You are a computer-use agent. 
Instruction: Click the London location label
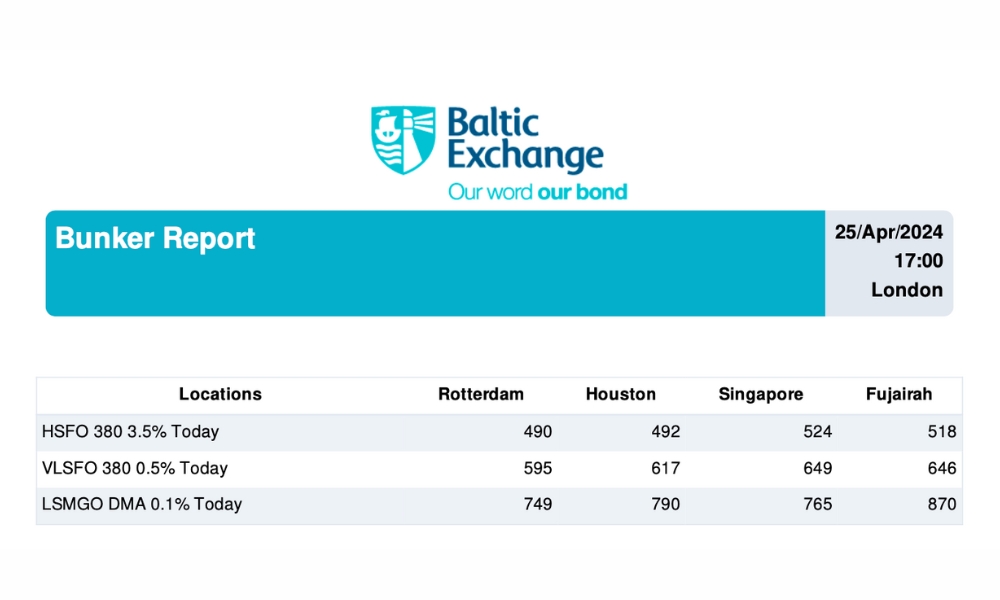click(906, 290)
